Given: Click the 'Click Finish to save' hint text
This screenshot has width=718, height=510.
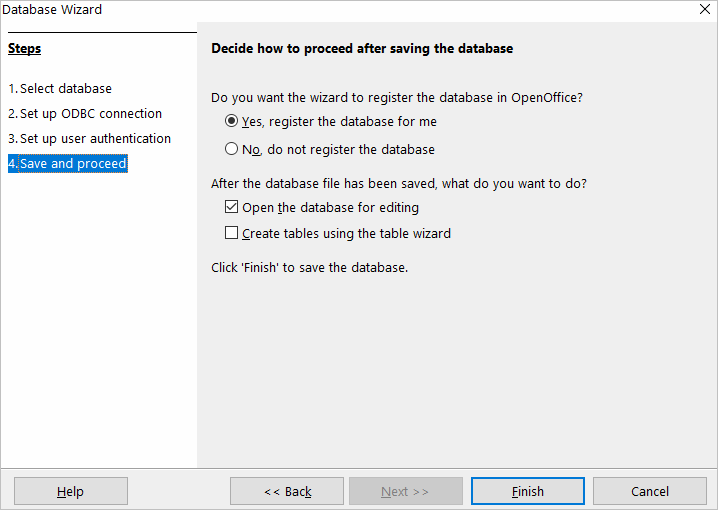Looking at the screenshot, I should 310,268.
